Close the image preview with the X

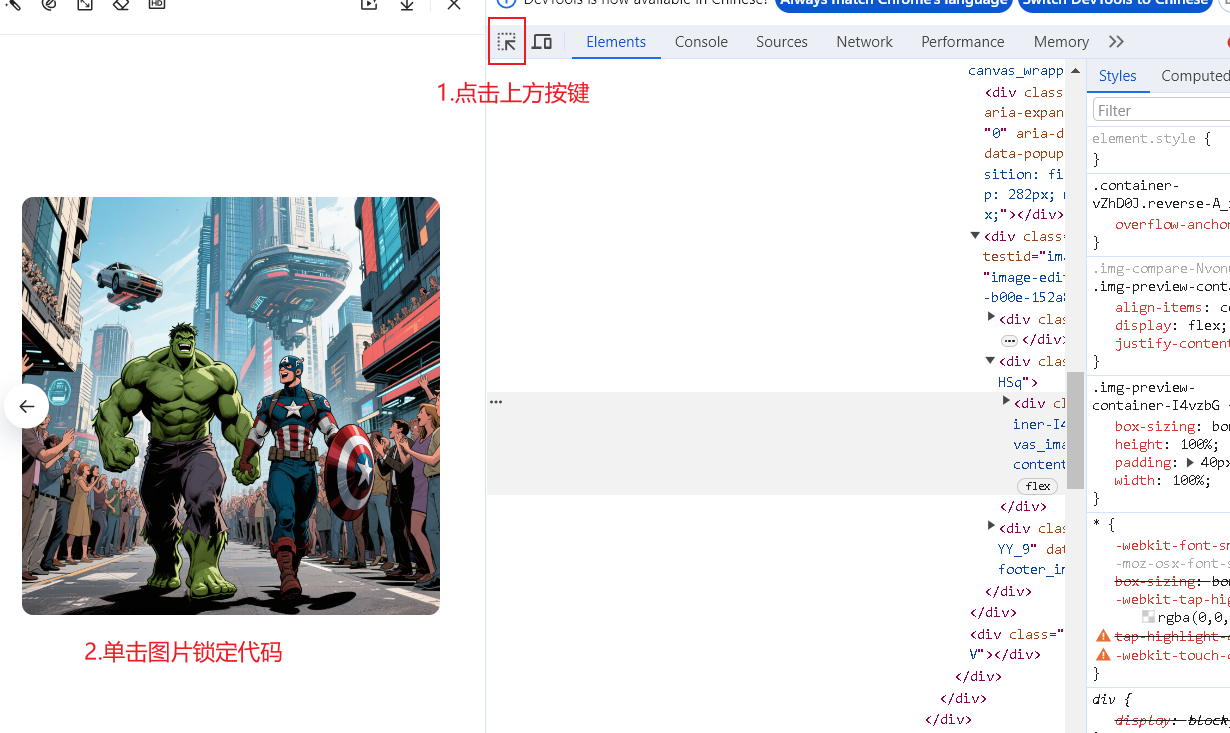click(454, 4)
